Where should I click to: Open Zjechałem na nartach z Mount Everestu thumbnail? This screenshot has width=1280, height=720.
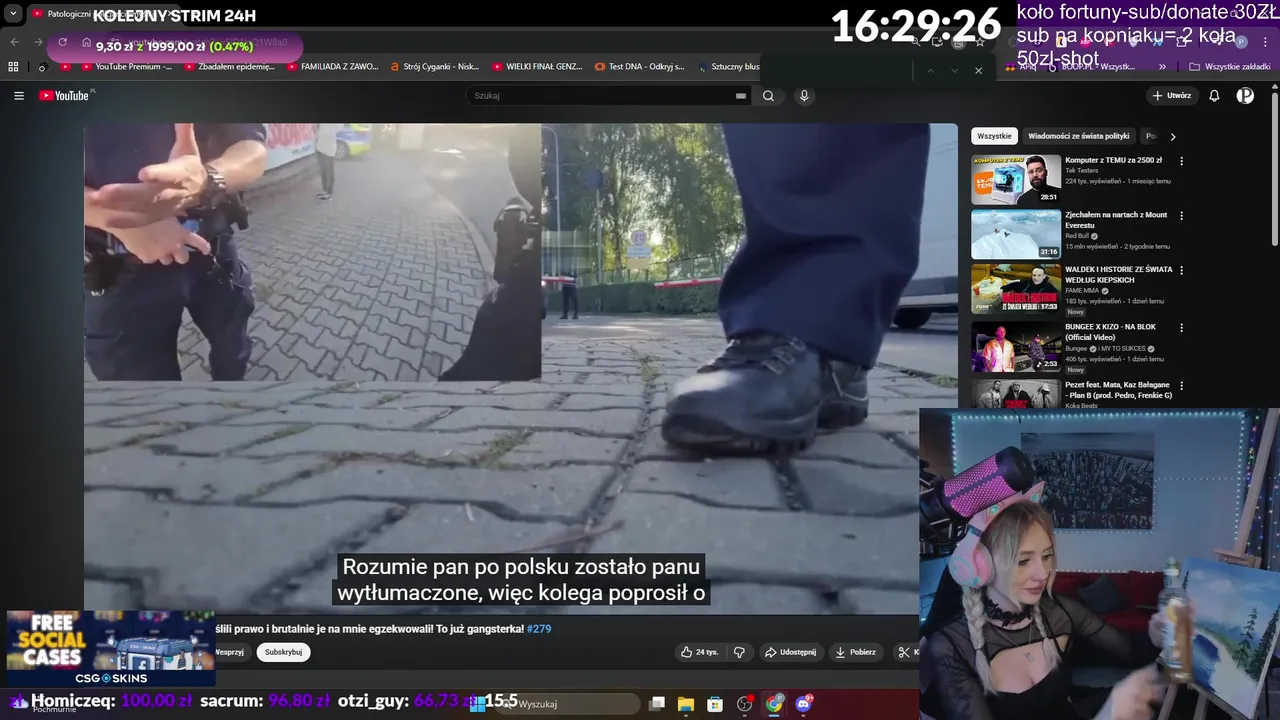tap(1016, 234)
